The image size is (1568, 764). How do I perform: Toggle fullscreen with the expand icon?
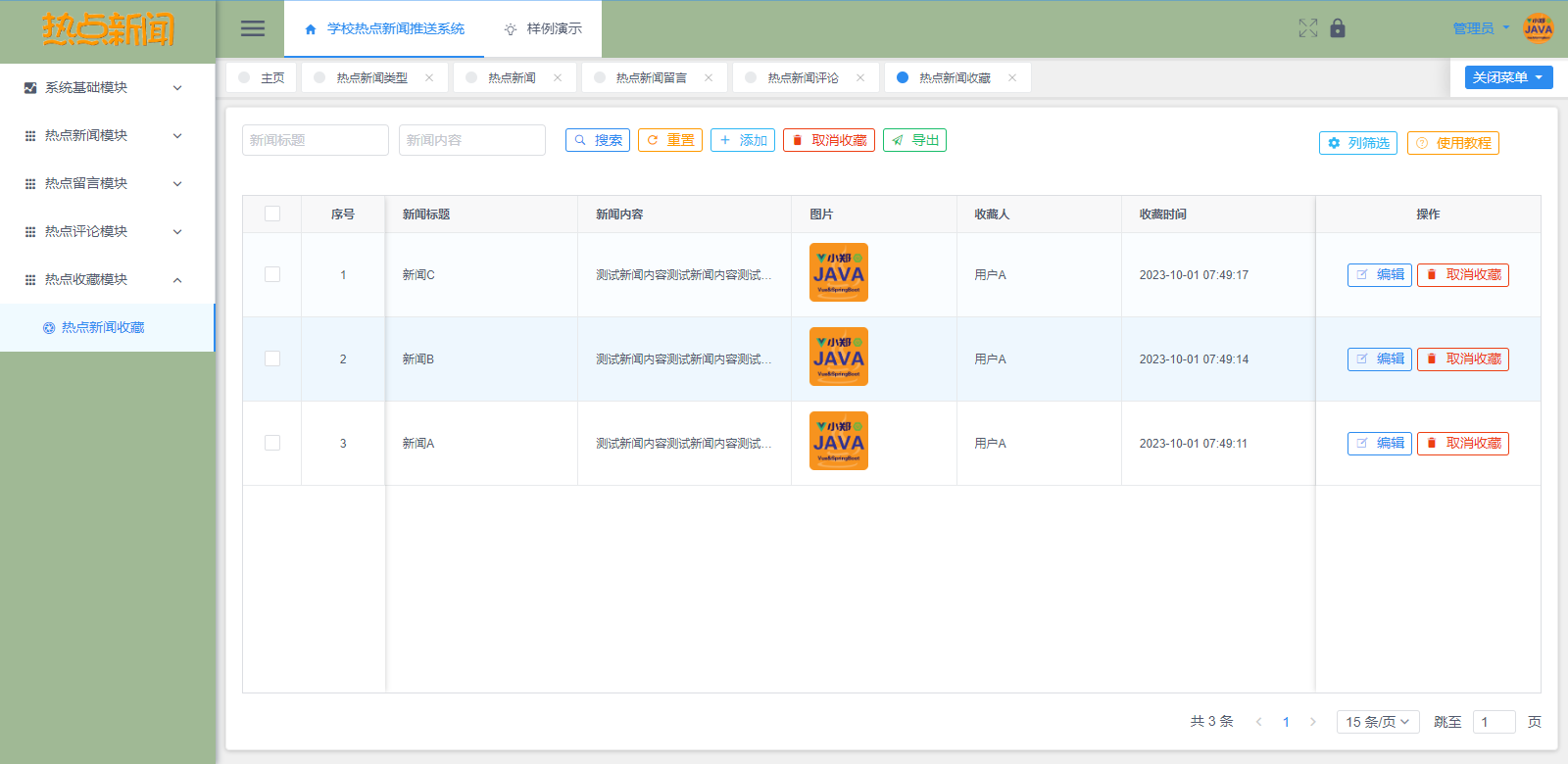coord(1307,28)
